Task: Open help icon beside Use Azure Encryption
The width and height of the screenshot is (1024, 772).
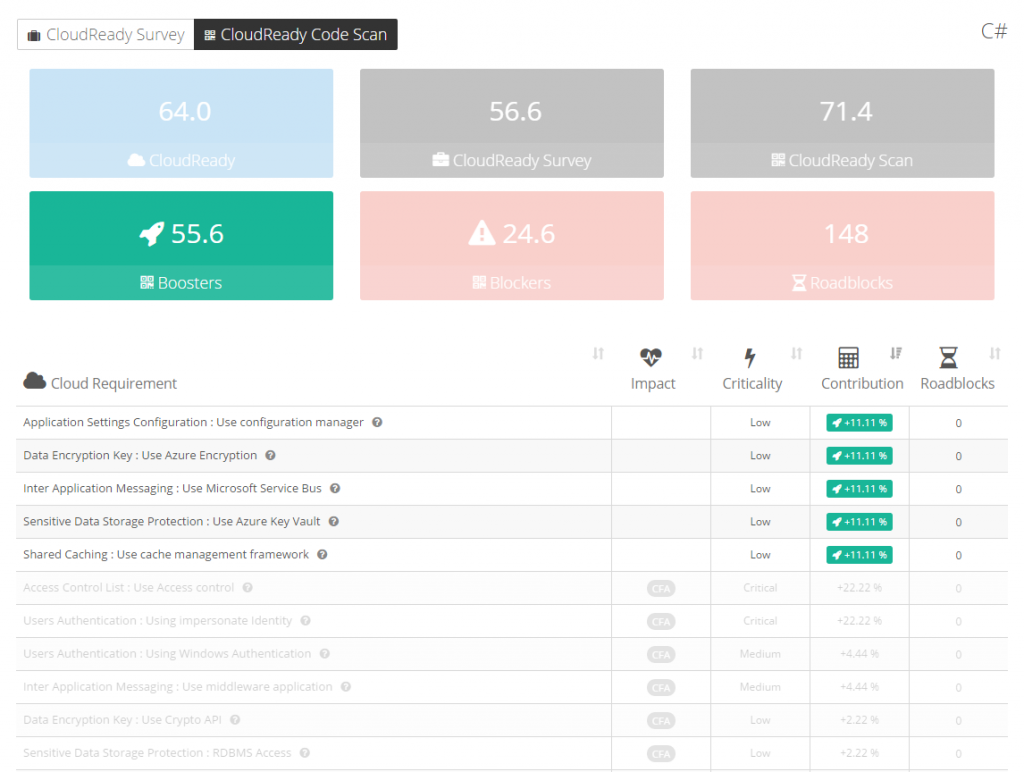Action: pos(270,455)
